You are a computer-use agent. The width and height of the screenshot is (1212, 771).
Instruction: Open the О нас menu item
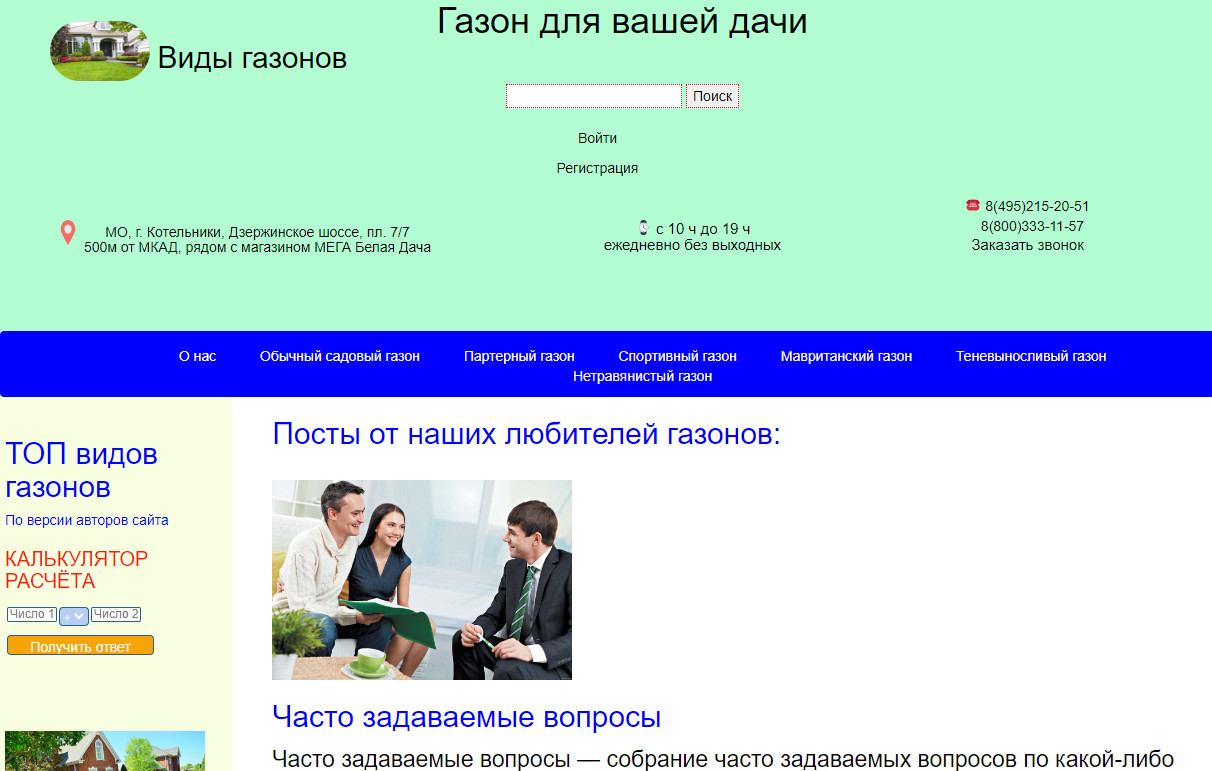click(197, 356)
